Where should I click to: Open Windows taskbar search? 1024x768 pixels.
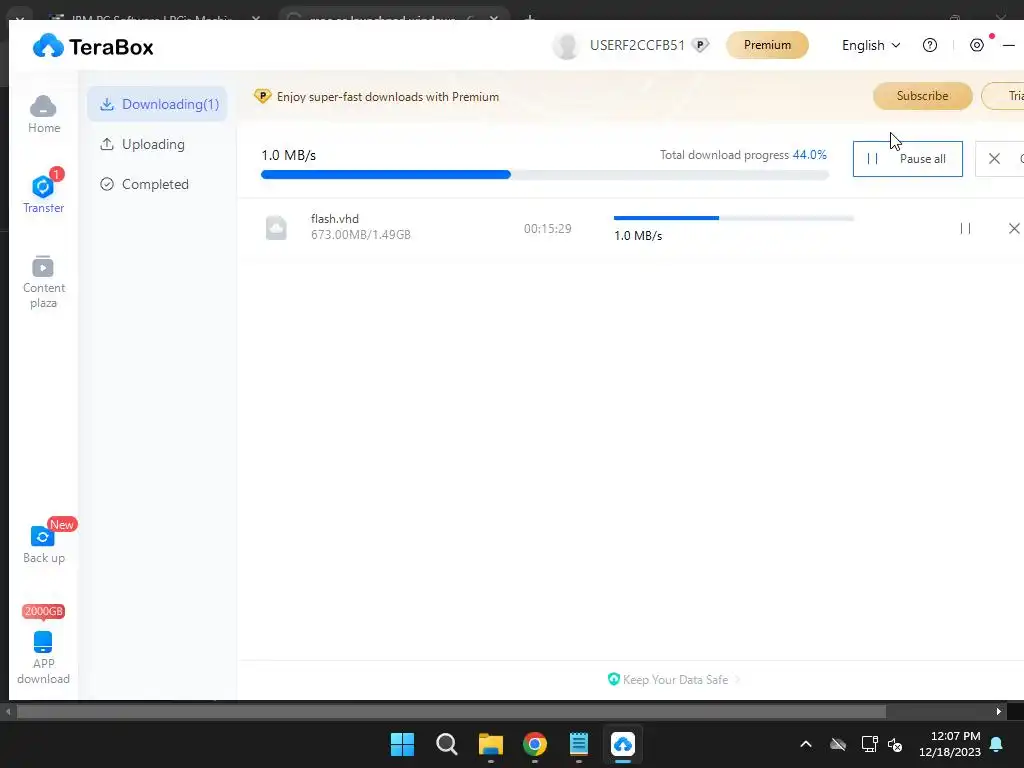[447, 744]
